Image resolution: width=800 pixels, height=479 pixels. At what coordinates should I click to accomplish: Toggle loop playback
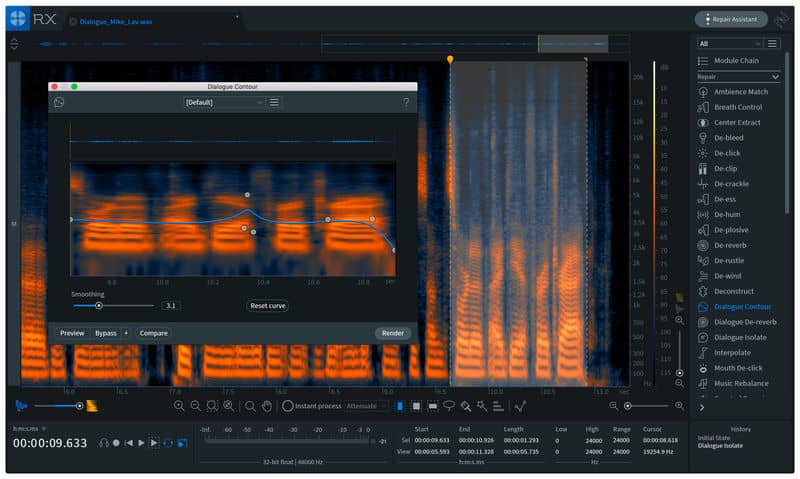168,443
